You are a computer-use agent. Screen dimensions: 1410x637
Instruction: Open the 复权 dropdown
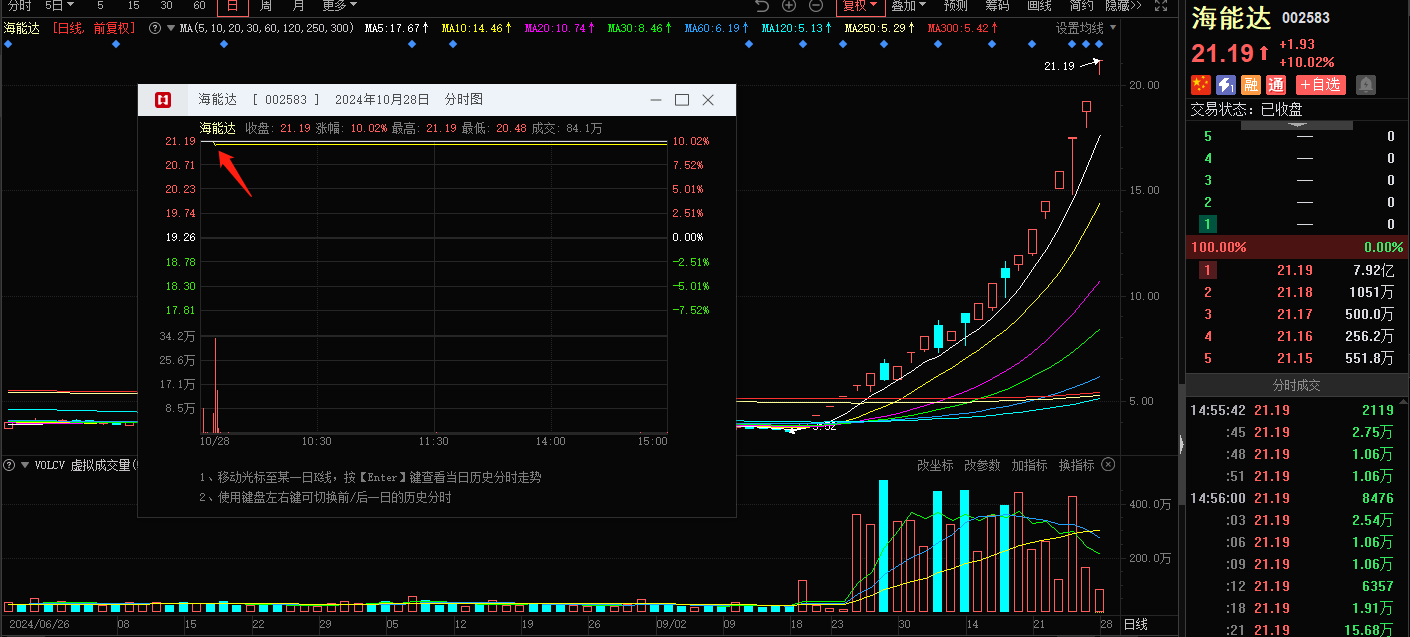click(x=859, y=6)
